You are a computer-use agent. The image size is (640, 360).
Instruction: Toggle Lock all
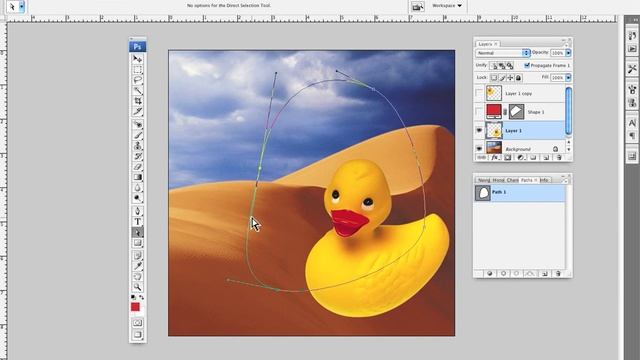click(x=518, y=78)
